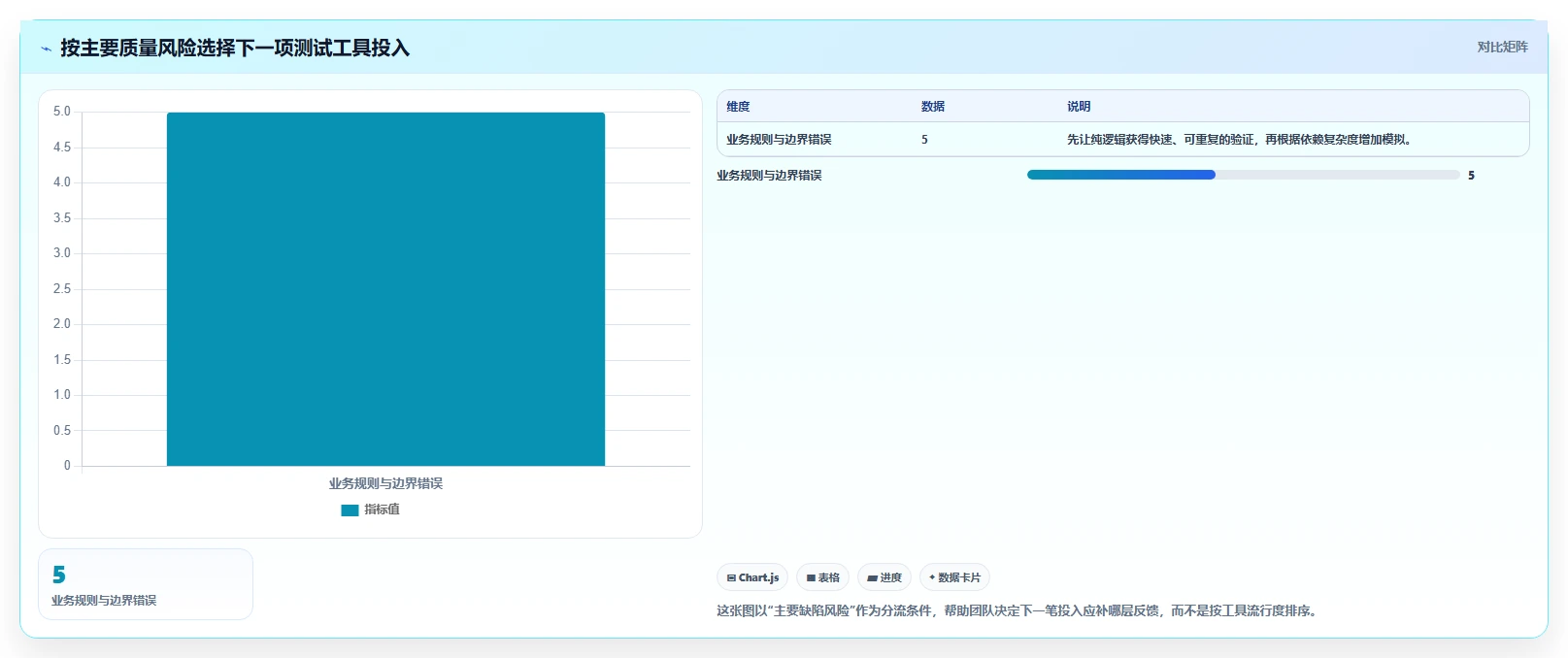Image resolution: width=1568 pixels, height=658 pixels.
Task: Click the 说明 column header
Action: coord(1079,107)
